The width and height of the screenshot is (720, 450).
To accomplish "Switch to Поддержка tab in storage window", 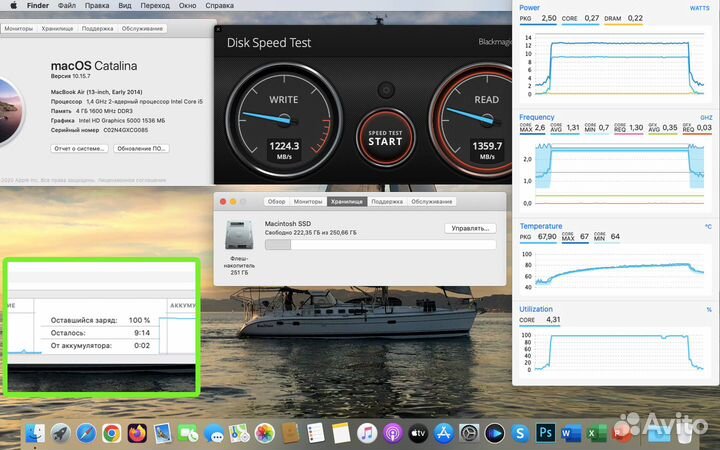I will 387,202.
